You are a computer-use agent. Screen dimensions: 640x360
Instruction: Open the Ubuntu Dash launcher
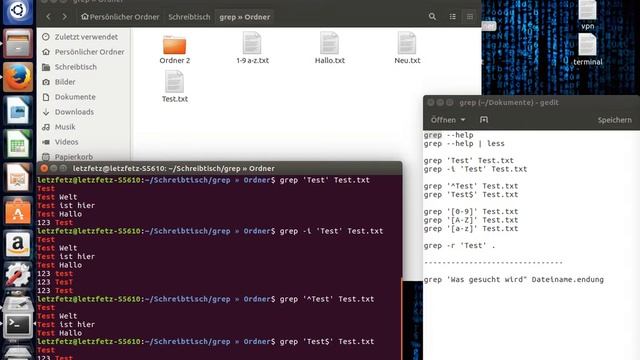click(18, 11)
